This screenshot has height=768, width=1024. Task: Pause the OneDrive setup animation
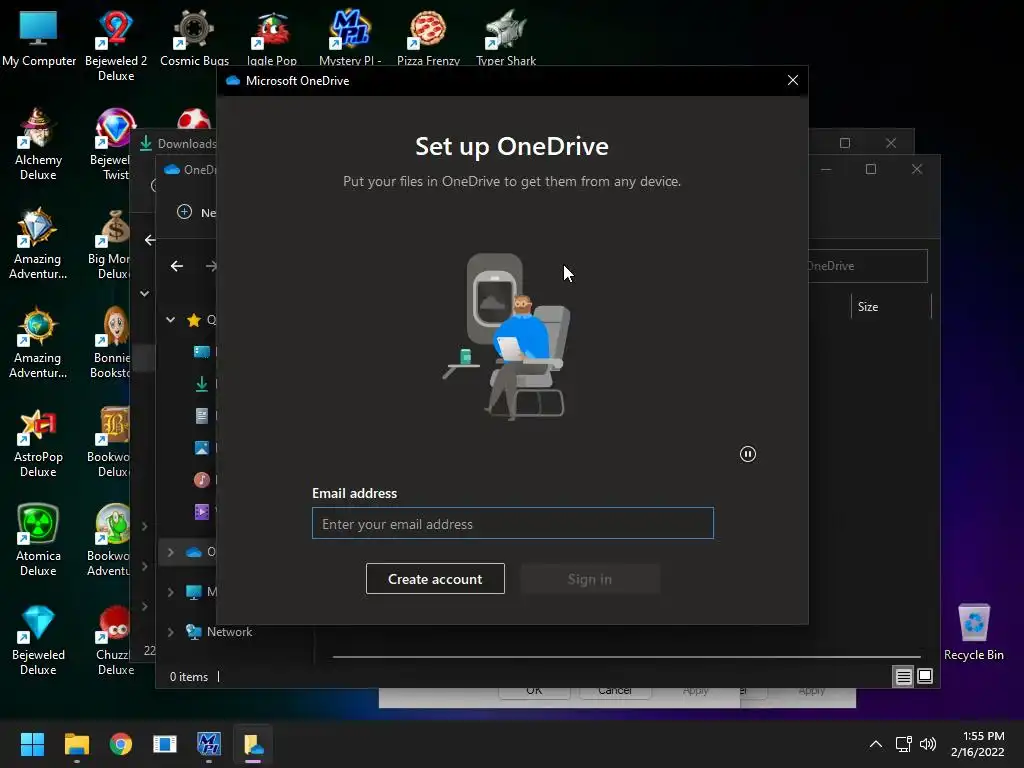pyautogui.click(x=748, y=454)
